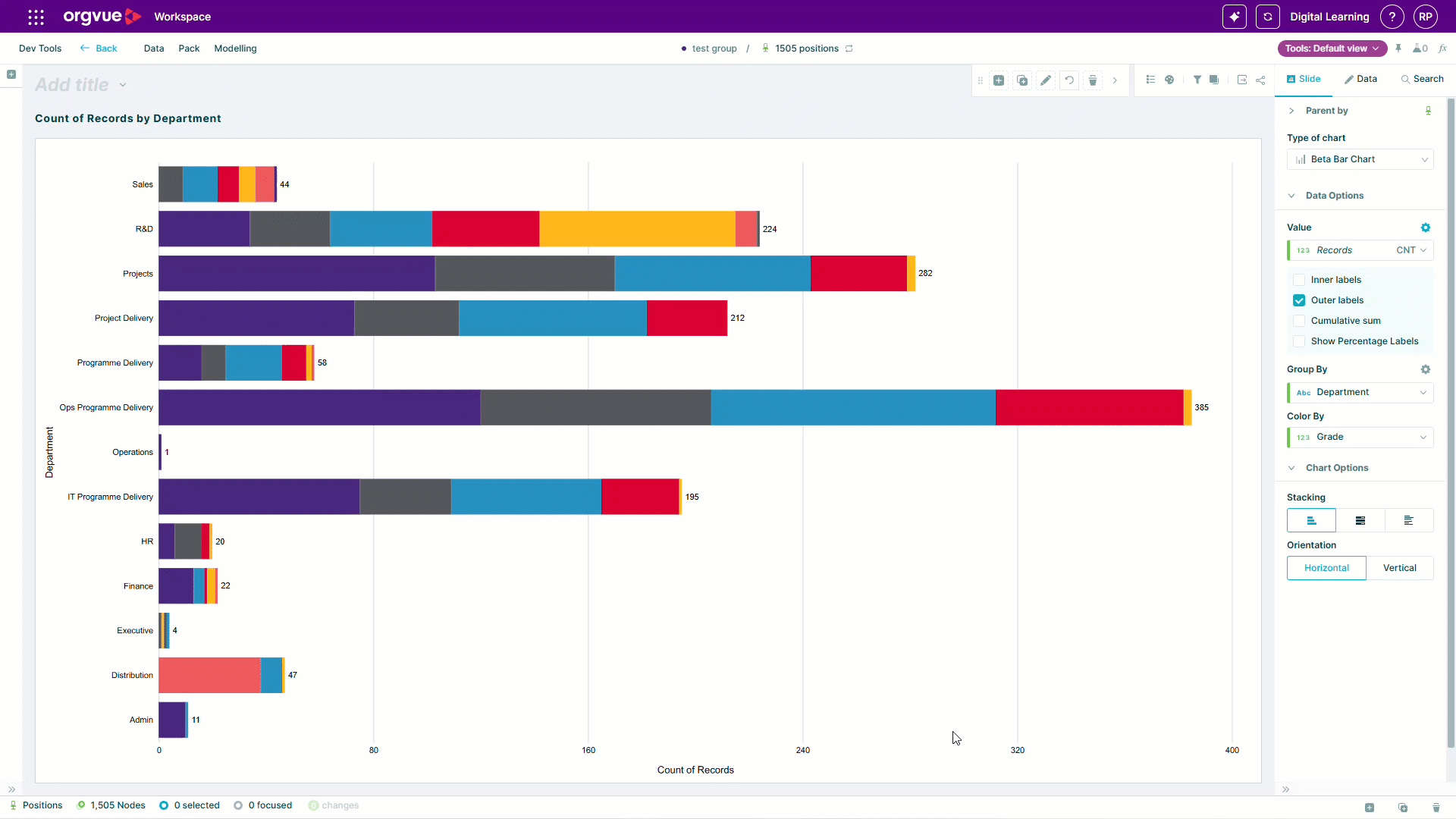Open the Grade Color By dropdown

pyautogui.click(x=1360, y=437)
